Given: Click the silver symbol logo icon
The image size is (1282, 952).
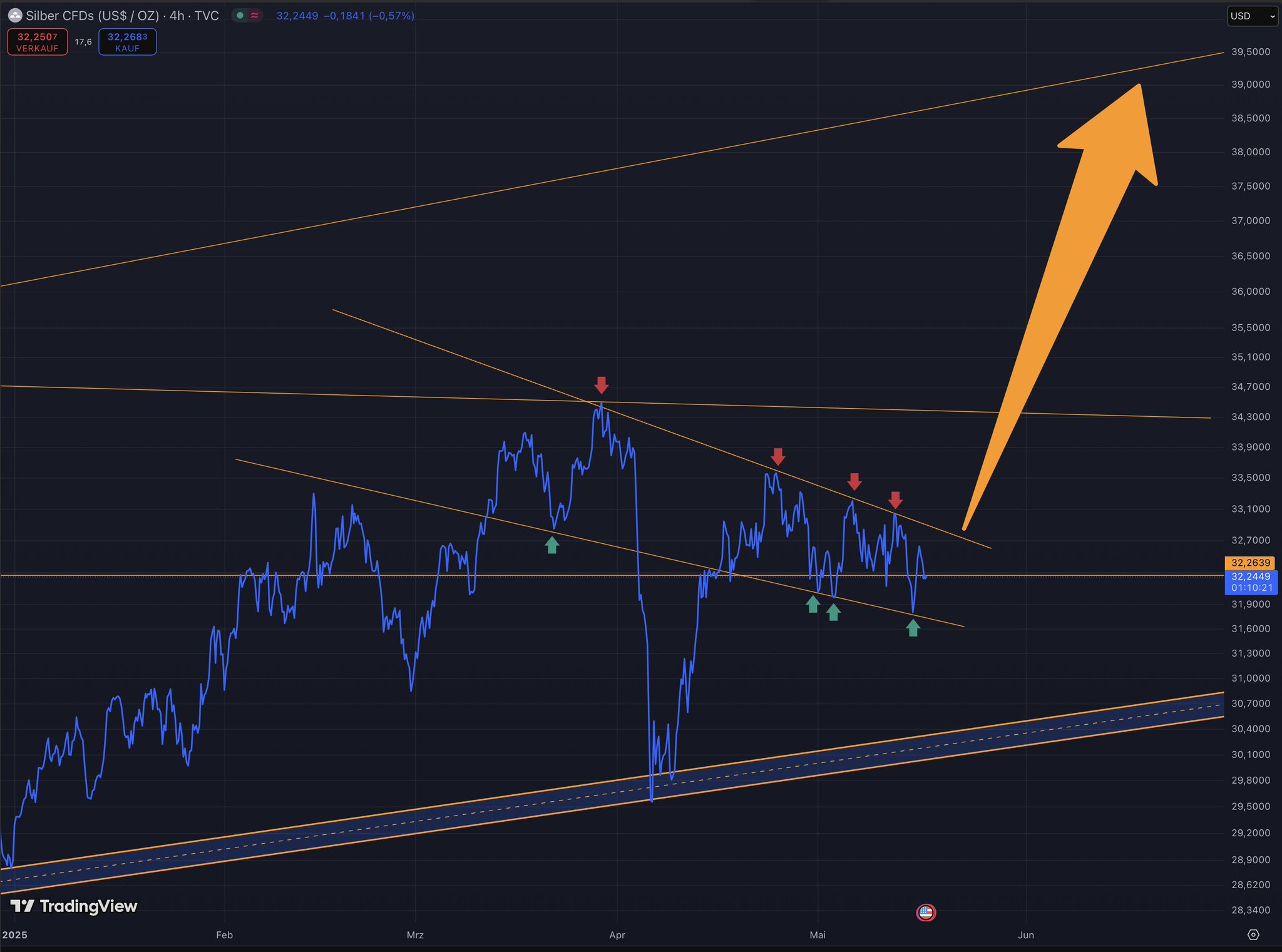Looking at the screenshot, I should click(x=15, y=16).
